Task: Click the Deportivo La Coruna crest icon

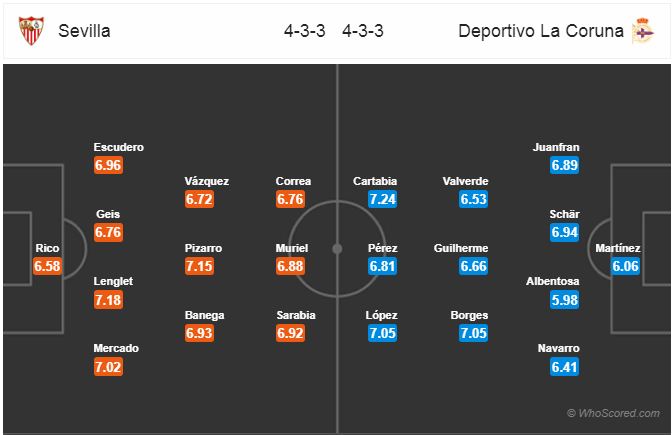Action: click(x=642, y=30)
